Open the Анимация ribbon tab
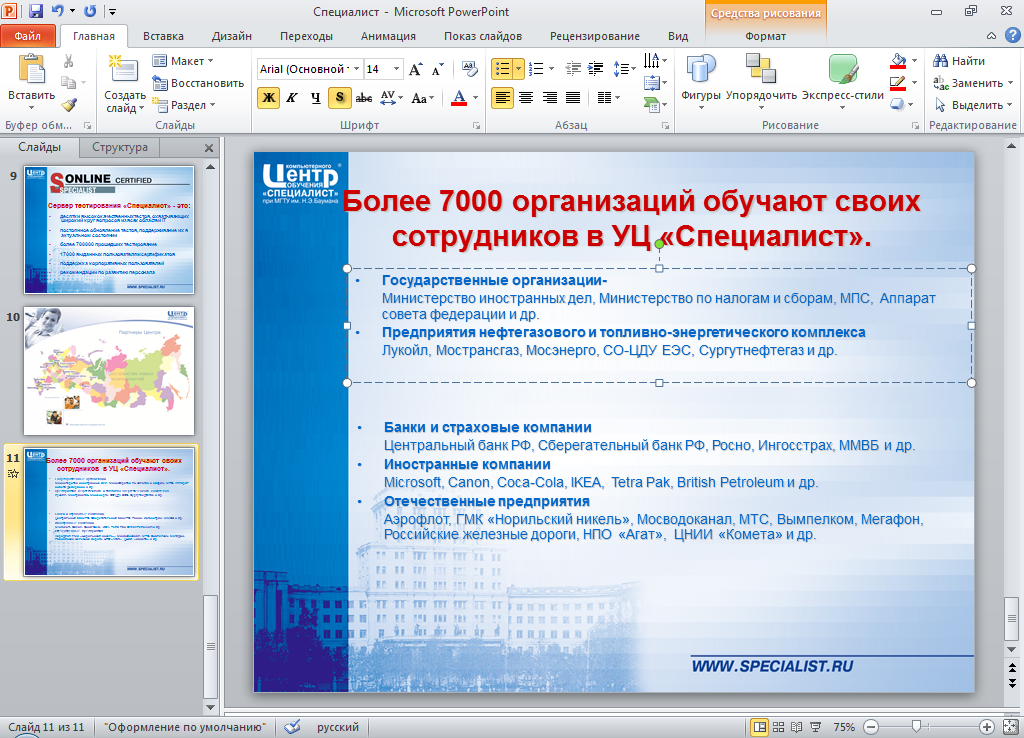The image size is (1024, 738). (x=388, y=36)
